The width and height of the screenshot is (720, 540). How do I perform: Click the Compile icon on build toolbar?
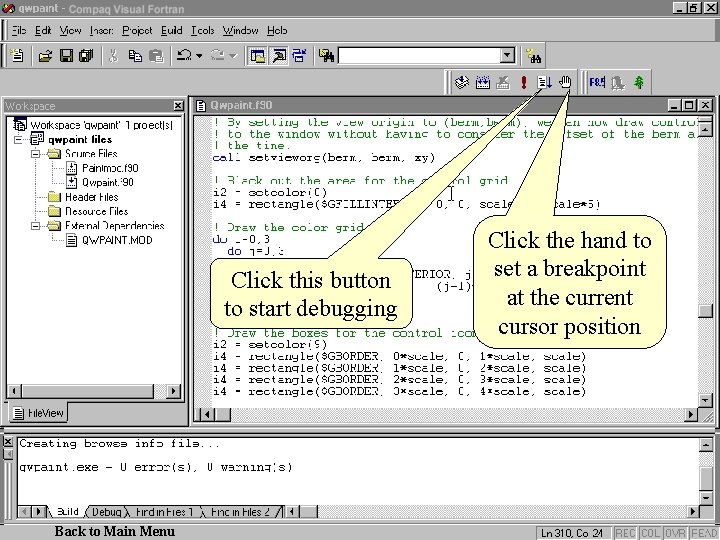click(x=461, y=83)
